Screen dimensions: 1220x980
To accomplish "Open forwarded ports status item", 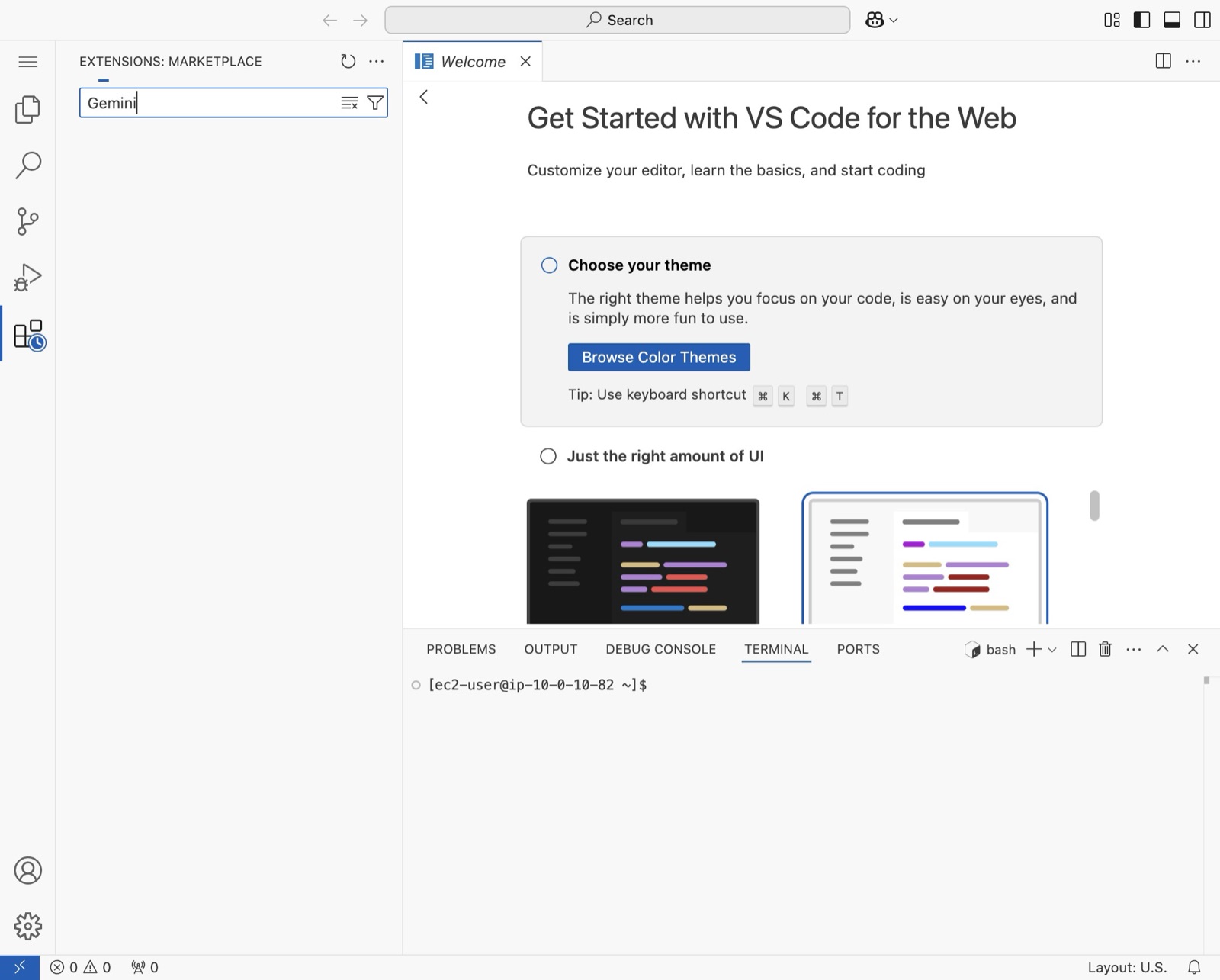I will coord(145,967).
